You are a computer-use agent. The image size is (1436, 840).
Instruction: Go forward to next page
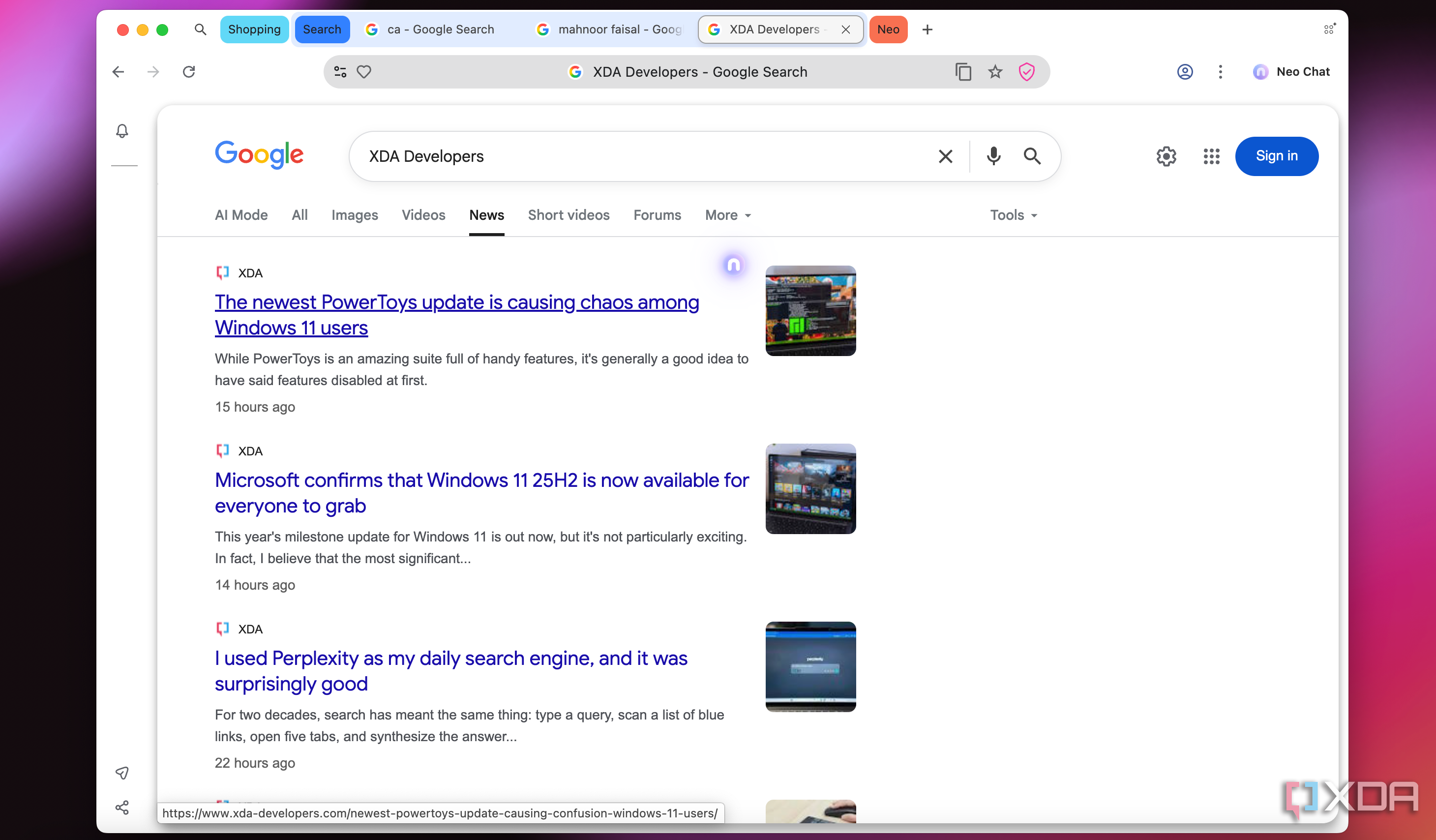tap(153, 72)
